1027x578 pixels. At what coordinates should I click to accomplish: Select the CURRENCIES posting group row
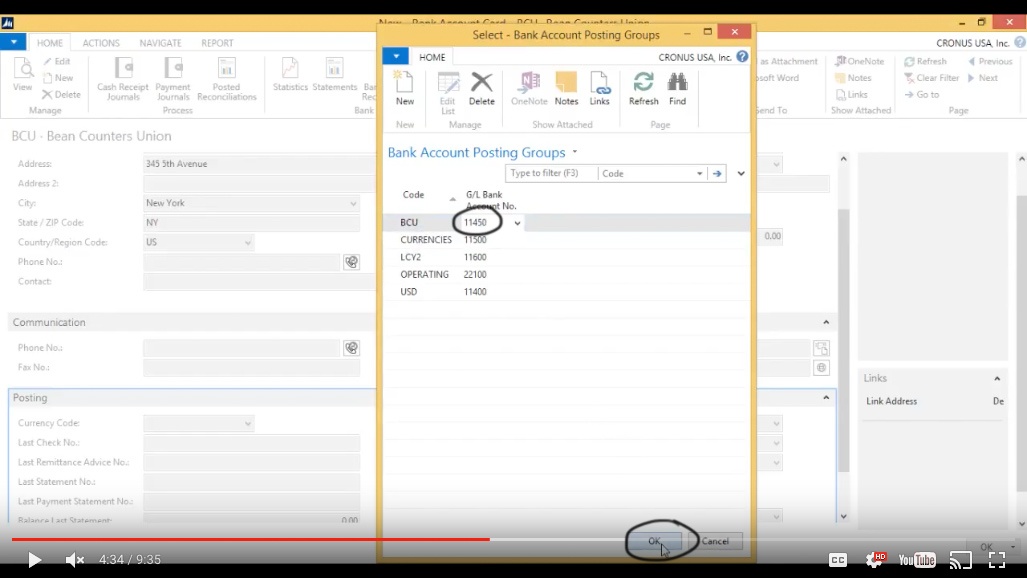click(x=567, y=240)
